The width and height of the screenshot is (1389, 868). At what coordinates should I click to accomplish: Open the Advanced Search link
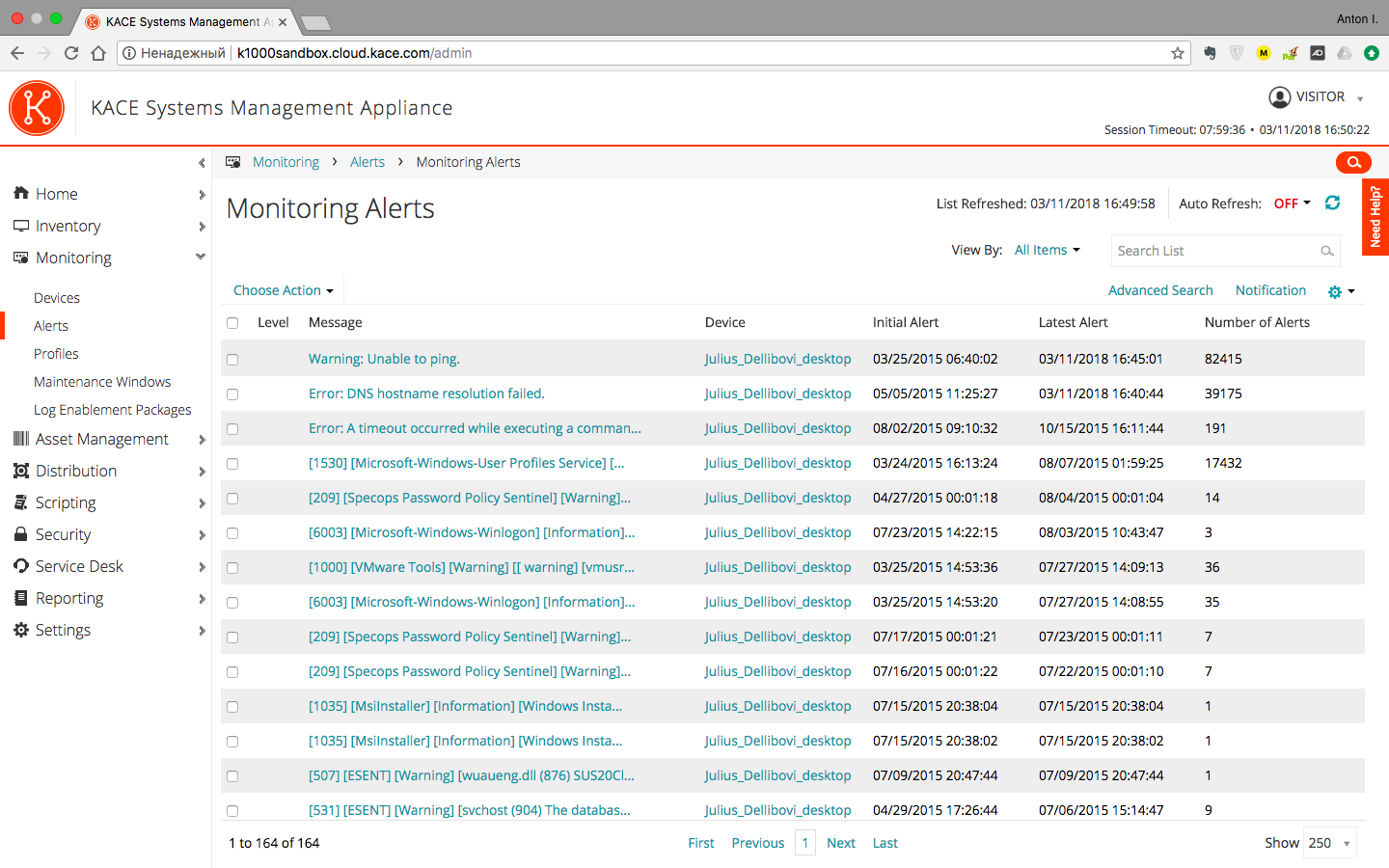(x=1160, y=290)
